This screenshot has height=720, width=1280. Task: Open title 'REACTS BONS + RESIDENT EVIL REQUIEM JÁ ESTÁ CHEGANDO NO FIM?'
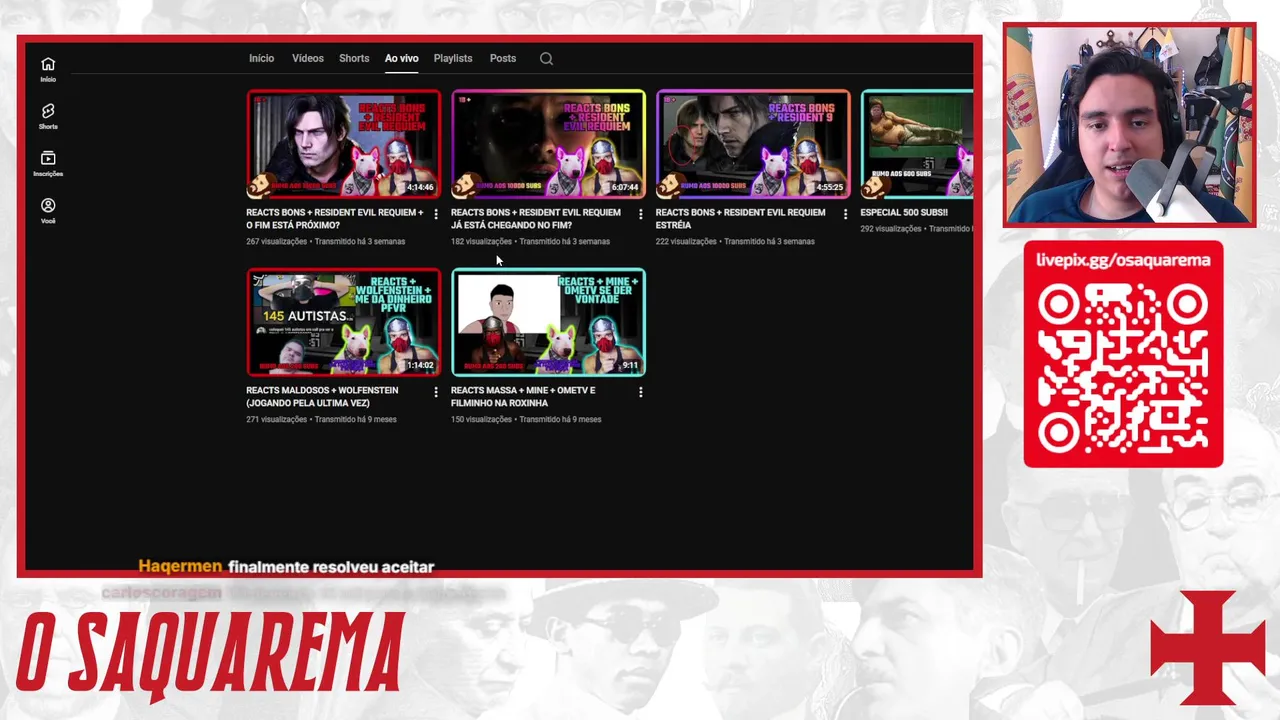pos(536,219)
